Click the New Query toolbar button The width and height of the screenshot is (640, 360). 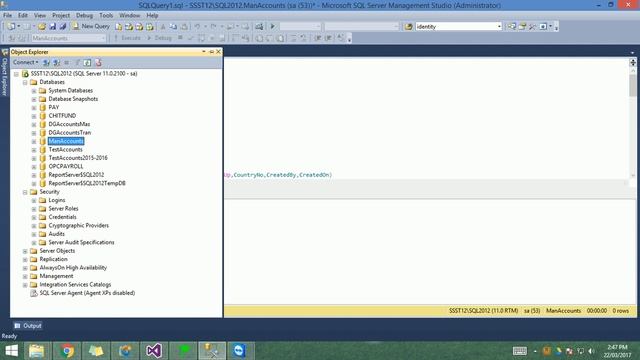point(91,26)
